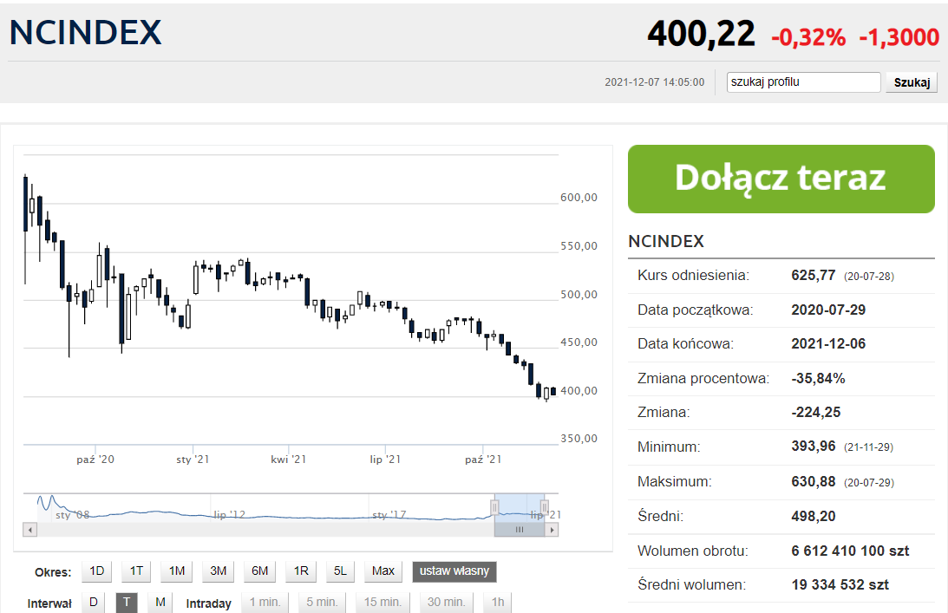Set period to Max
The width and height of the screenshot is (948, 613).
pyautogui.click(x=383, y=571)
